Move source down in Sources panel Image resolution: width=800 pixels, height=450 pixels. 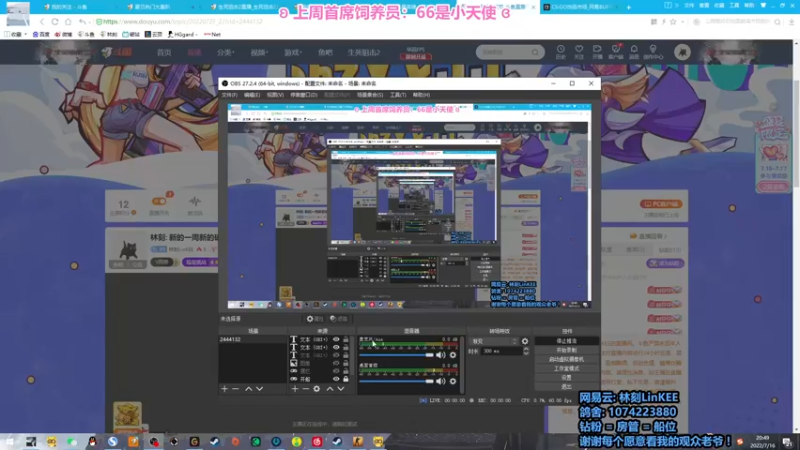pos(340,389)
